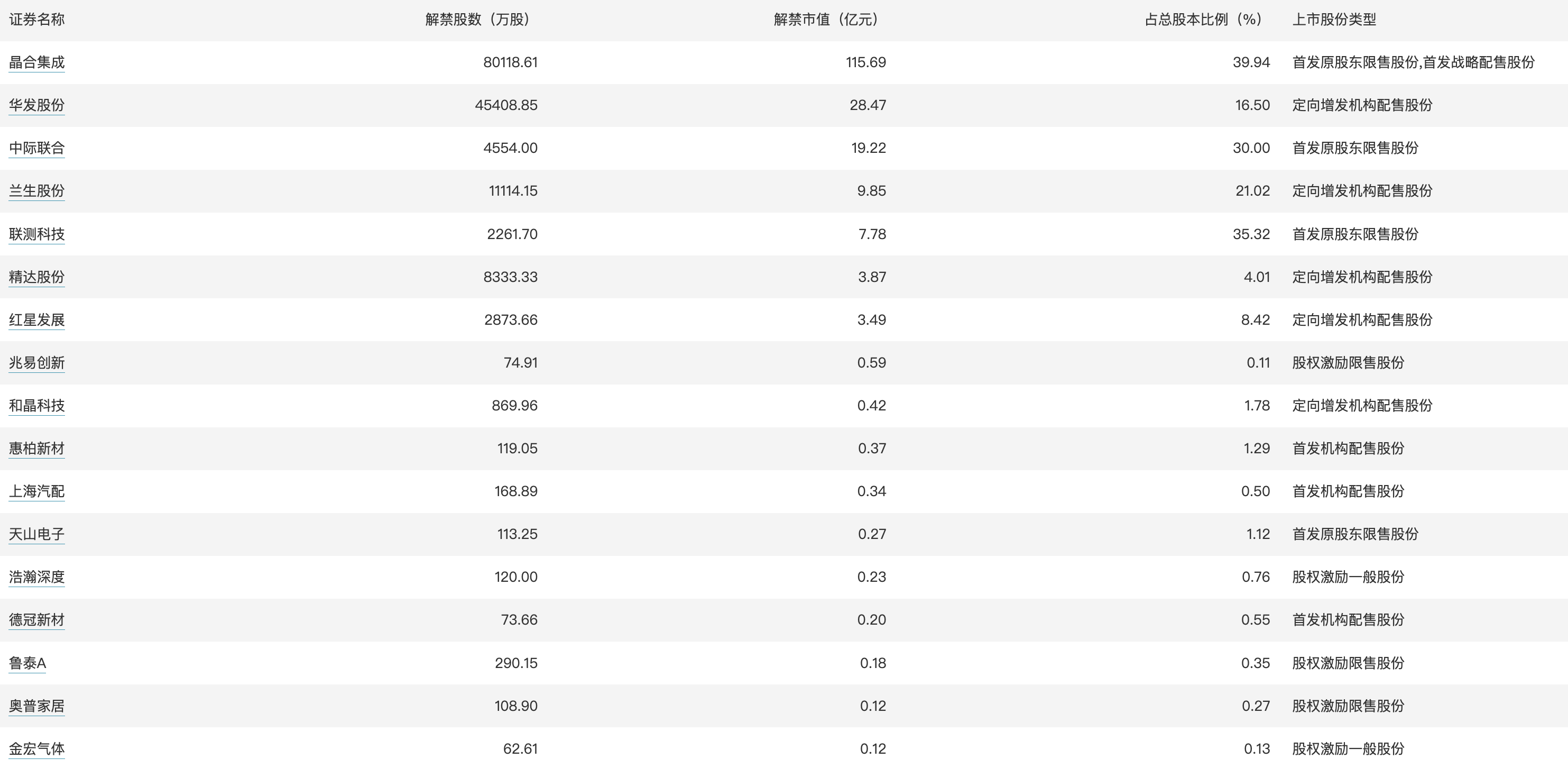
Task: Click the 上市股份类型 column header
Action: (x=1334, y=20)
